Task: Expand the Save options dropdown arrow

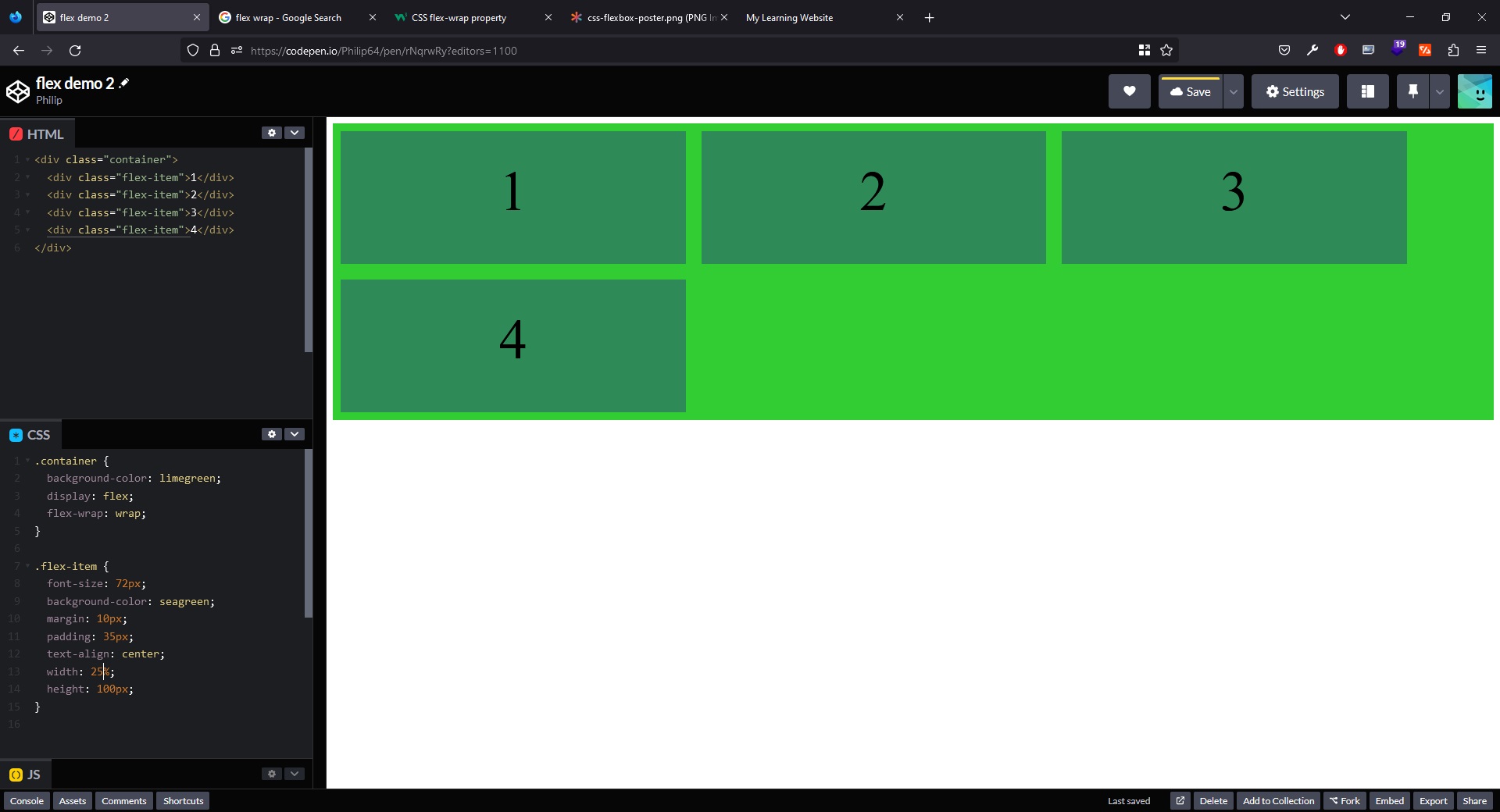Action: pyautogui.click(x=1233, y=91)
